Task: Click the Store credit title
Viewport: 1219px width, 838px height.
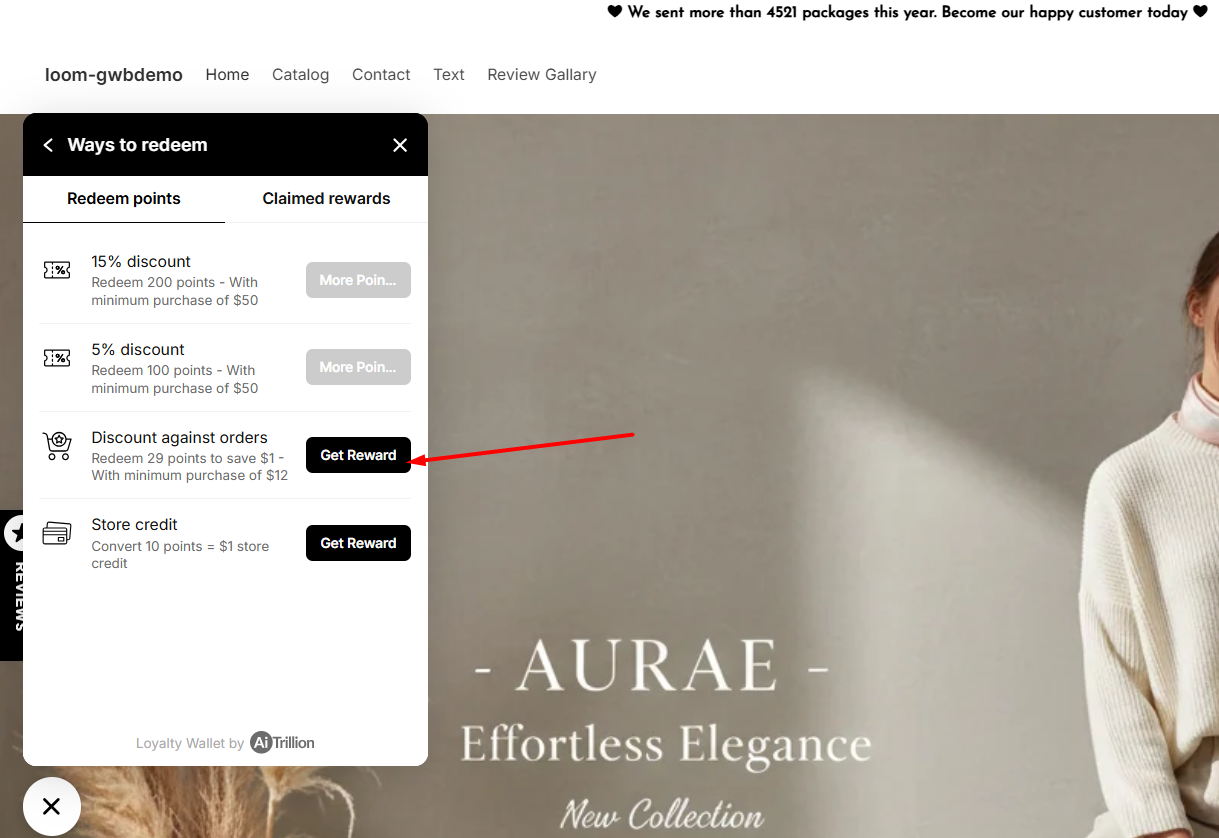Action: click(x=135, y=525)
